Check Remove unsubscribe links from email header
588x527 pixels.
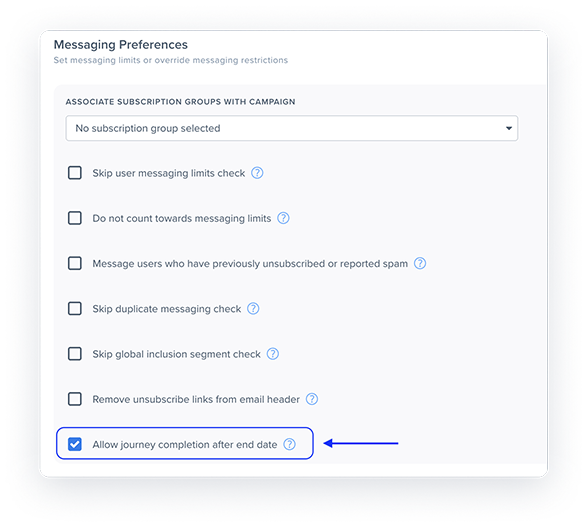pos(75,399)
